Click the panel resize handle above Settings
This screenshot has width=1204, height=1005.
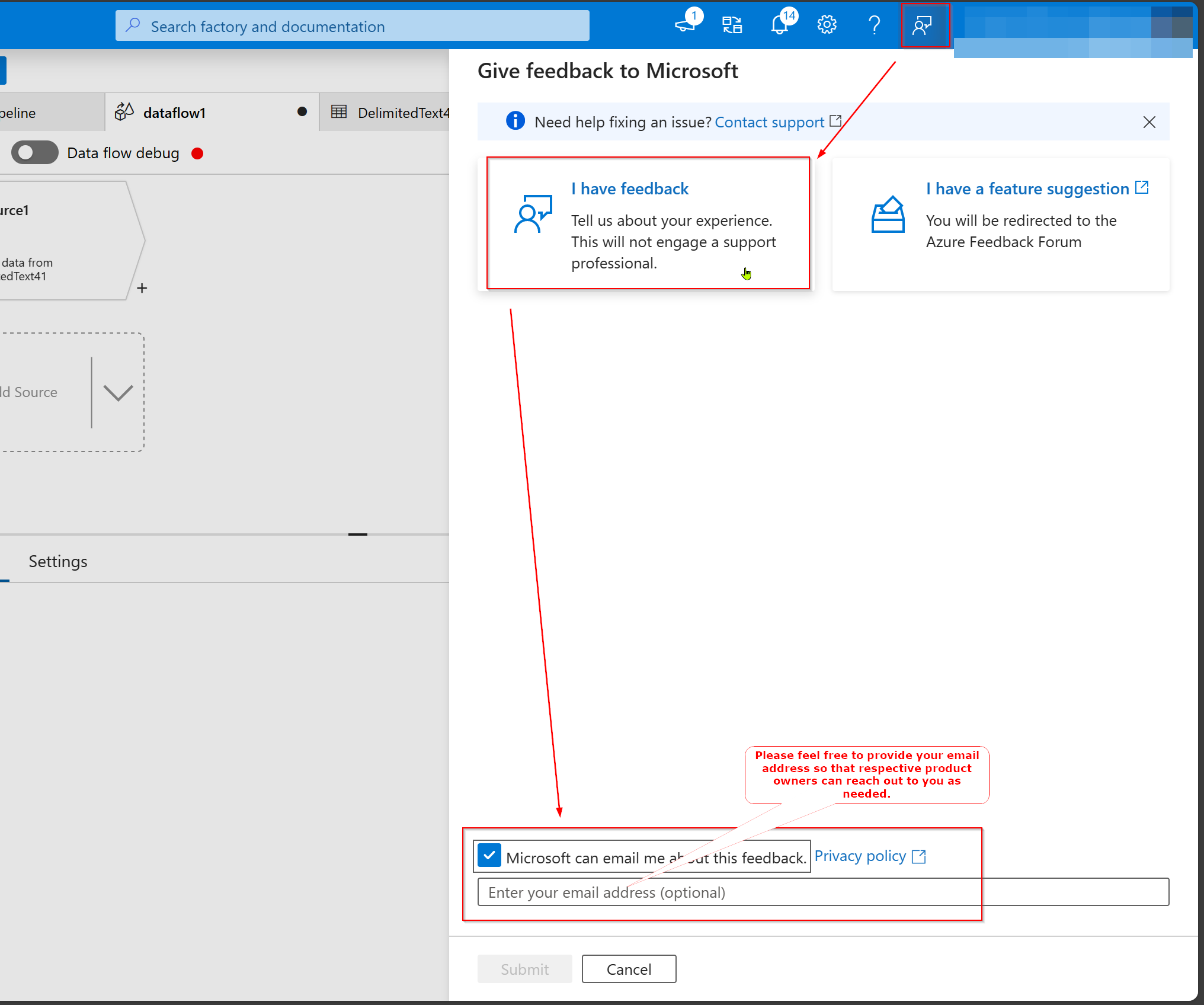coord(358,534)
